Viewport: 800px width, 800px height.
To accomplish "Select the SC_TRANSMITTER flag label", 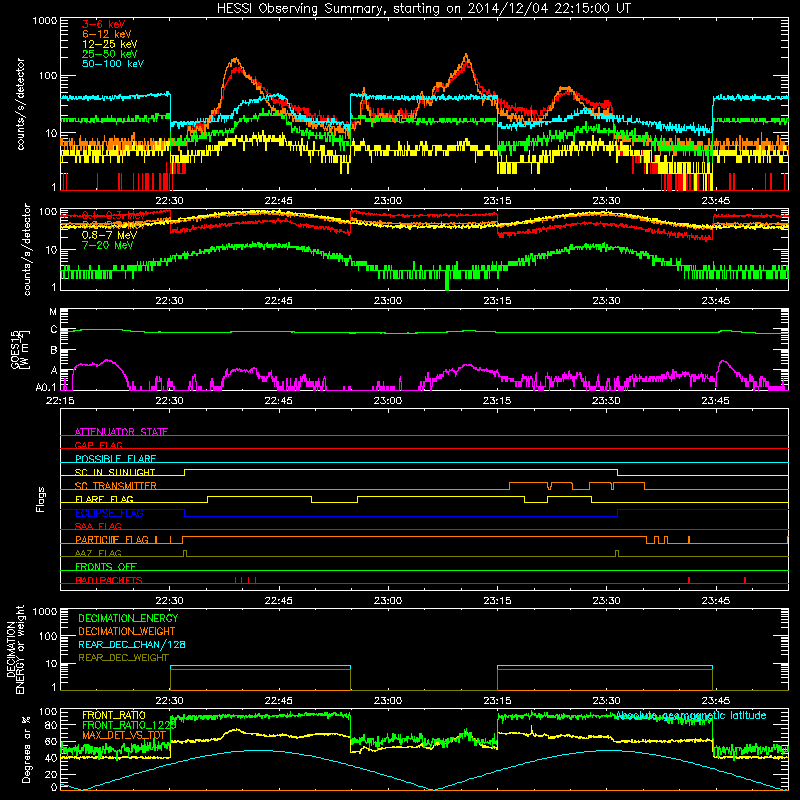I will (116, 486).
